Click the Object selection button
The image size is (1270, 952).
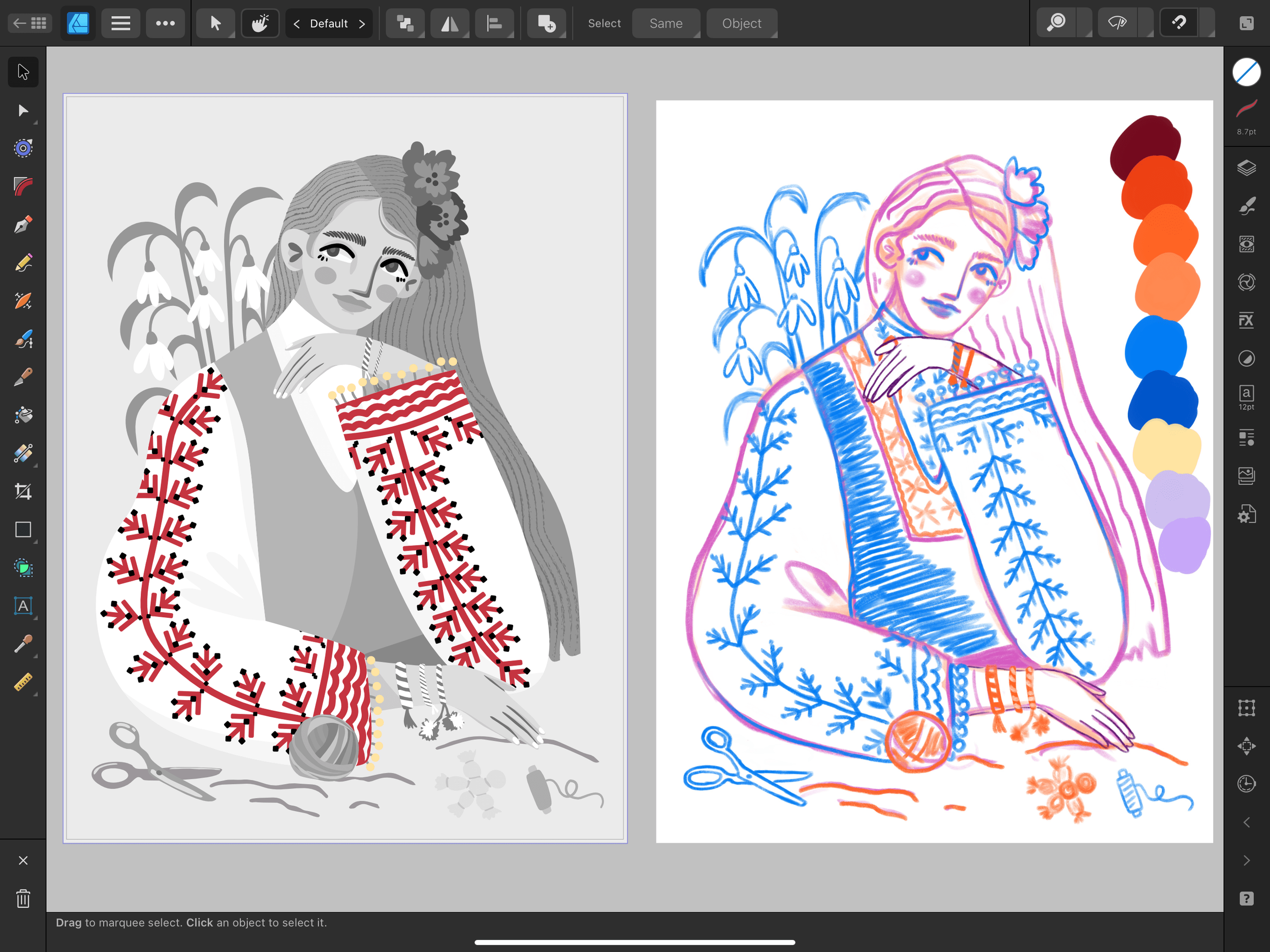click(x=742, y=23)
